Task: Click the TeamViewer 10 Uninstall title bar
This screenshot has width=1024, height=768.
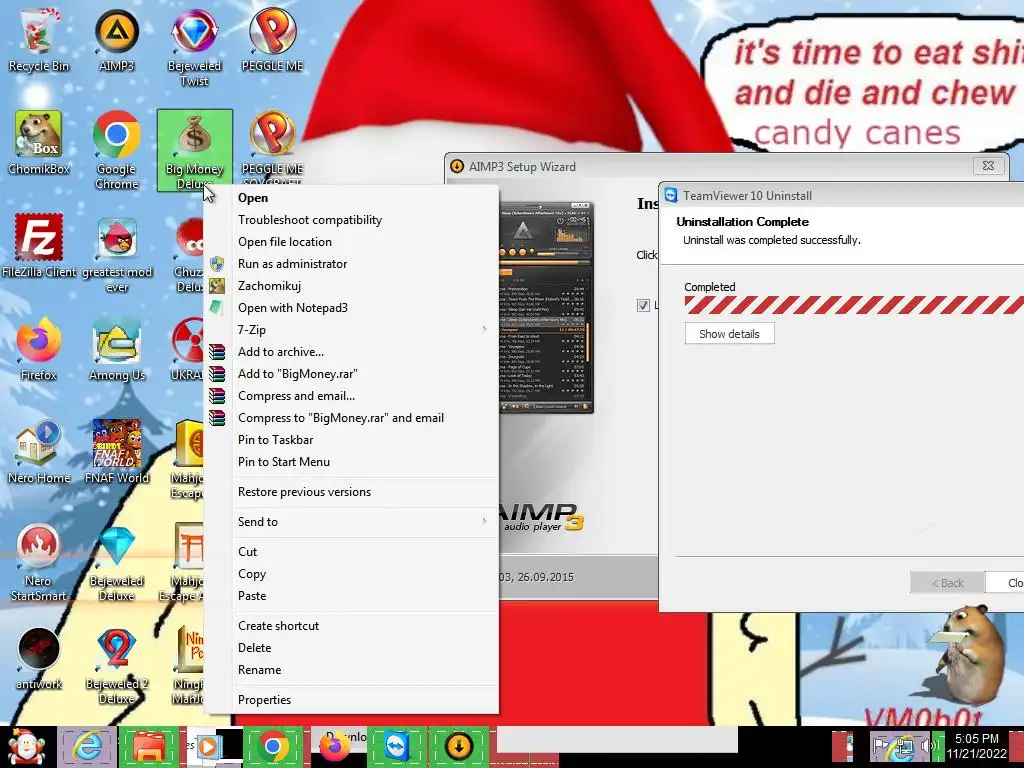Action: 842,195
